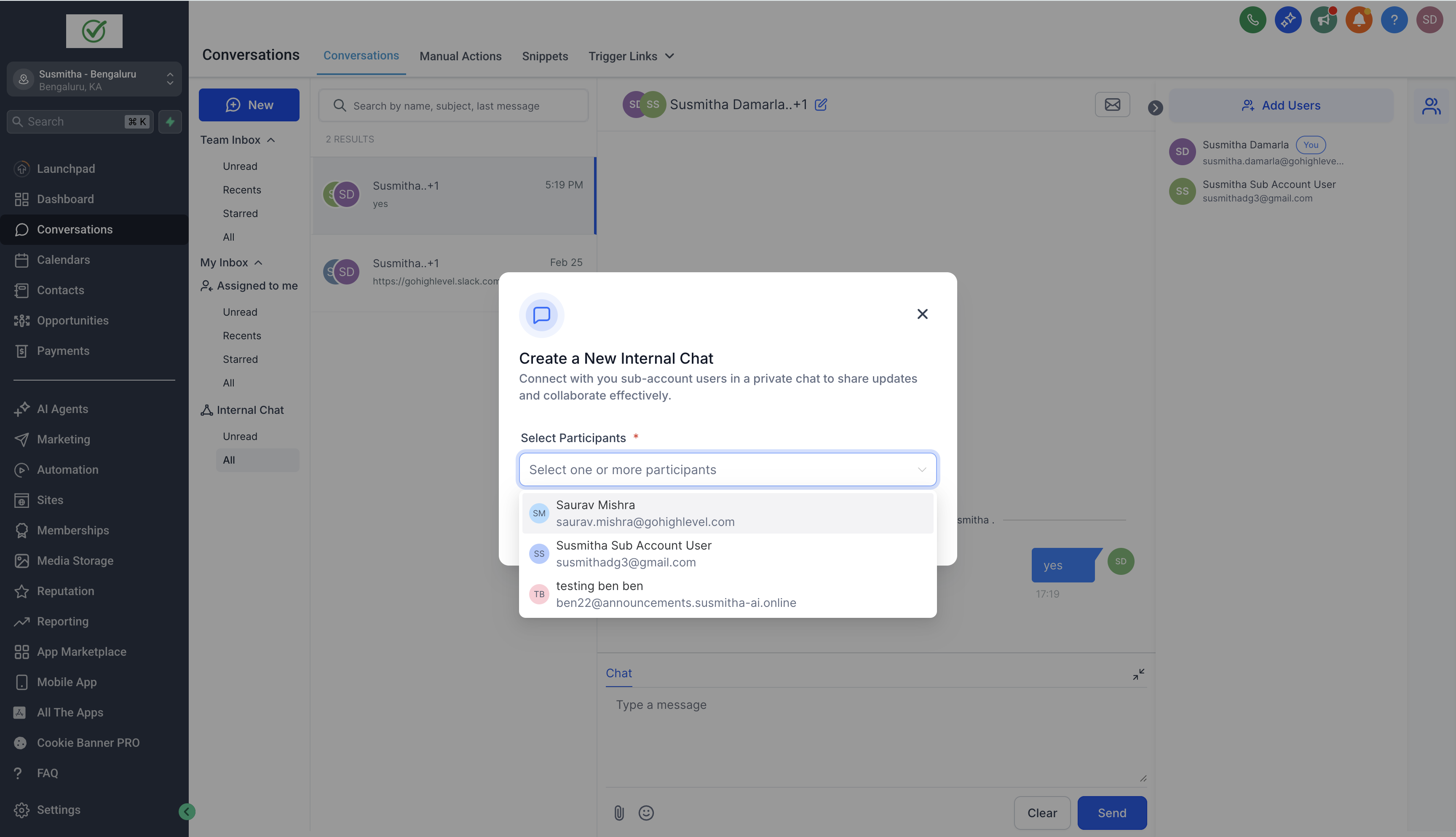1456x837 pixels.
Task: Click the New button to start a conversation
Action: 249,105
